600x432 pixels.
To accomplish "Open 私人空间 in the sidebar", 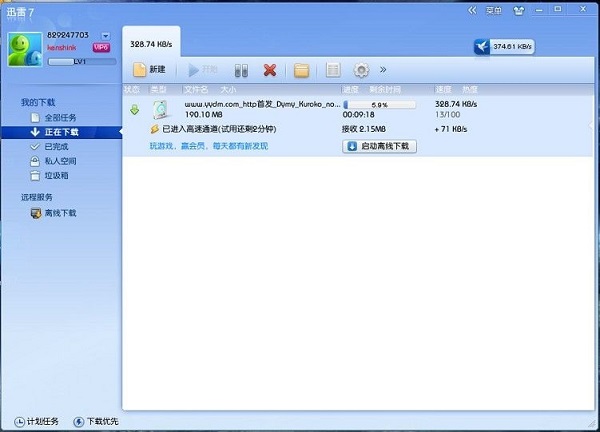I will (x=60, y=160).
